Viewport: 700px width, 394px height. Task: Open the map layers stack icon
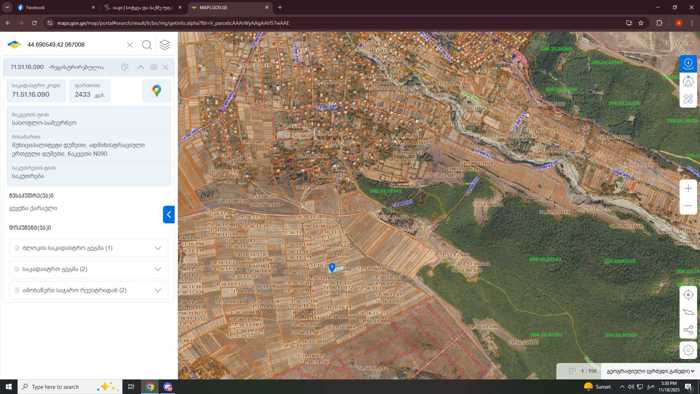pyautogui.click(x=165, y=45)
